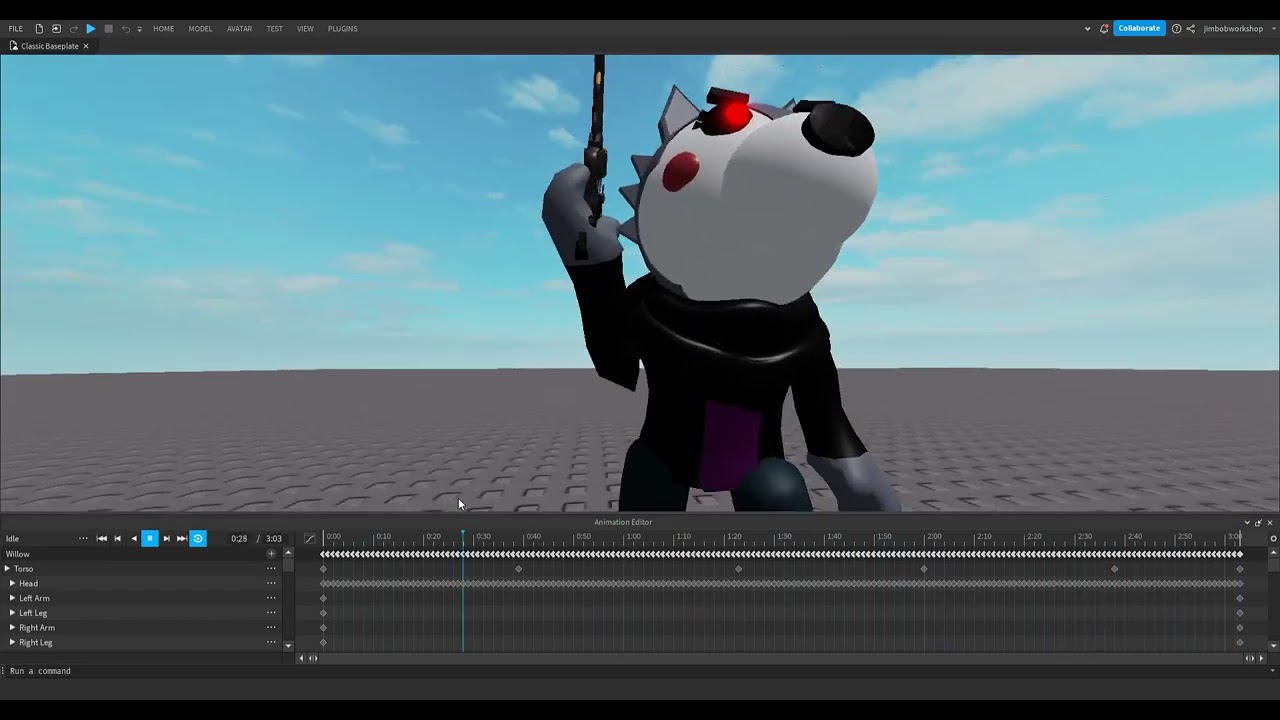Go to previous keyframe
Screen dimensions: 1280x720
pyautogui.click(x=118, y=539)
